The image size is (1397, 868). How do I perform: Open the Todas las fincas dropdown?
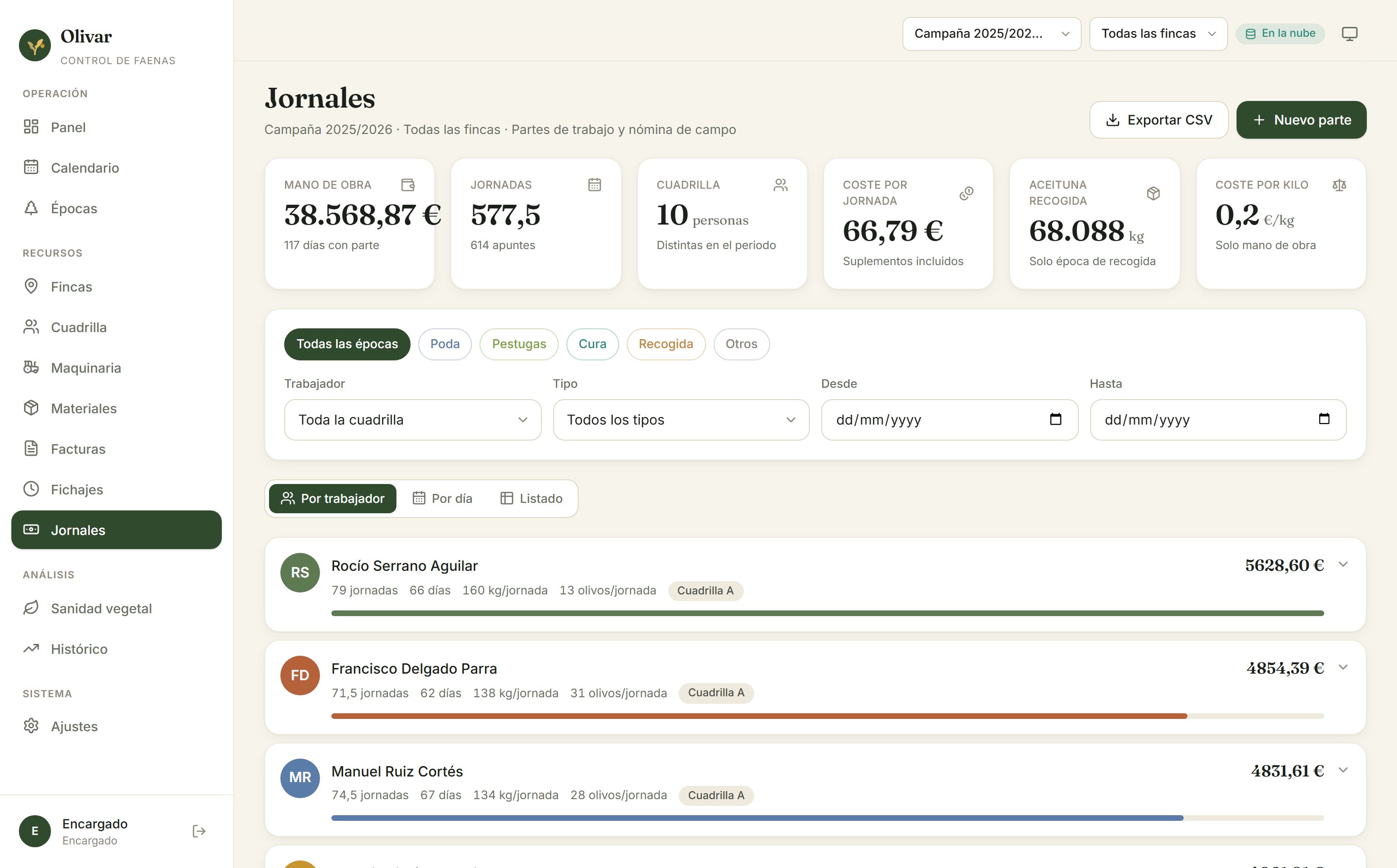pos(1158,34)
